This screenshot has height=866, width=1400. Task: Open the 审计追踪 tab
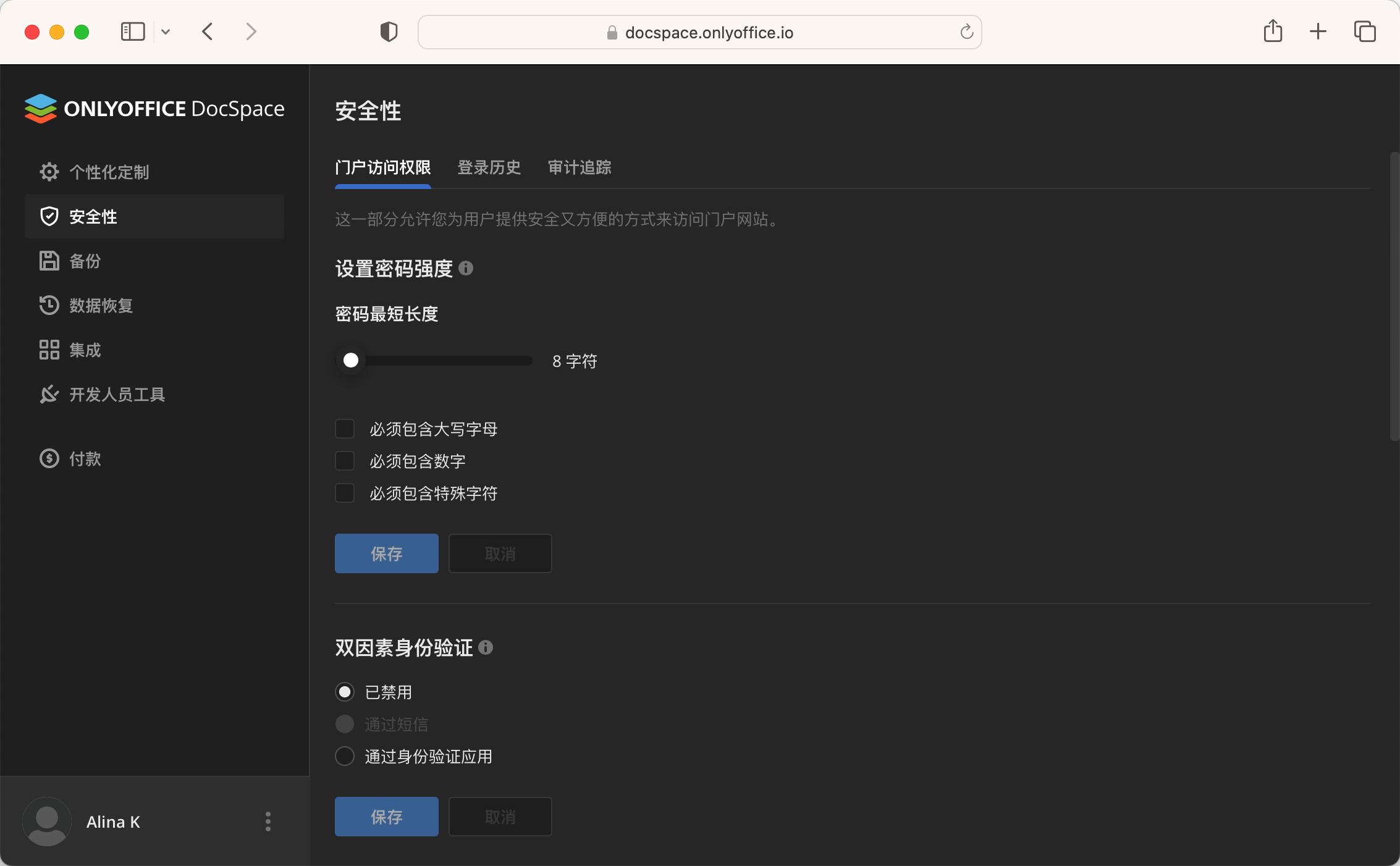(578, 168)
